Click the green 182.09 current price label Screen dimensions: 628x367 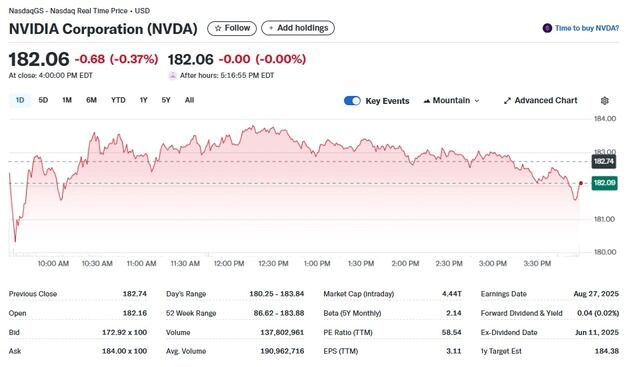click(604, 183)
